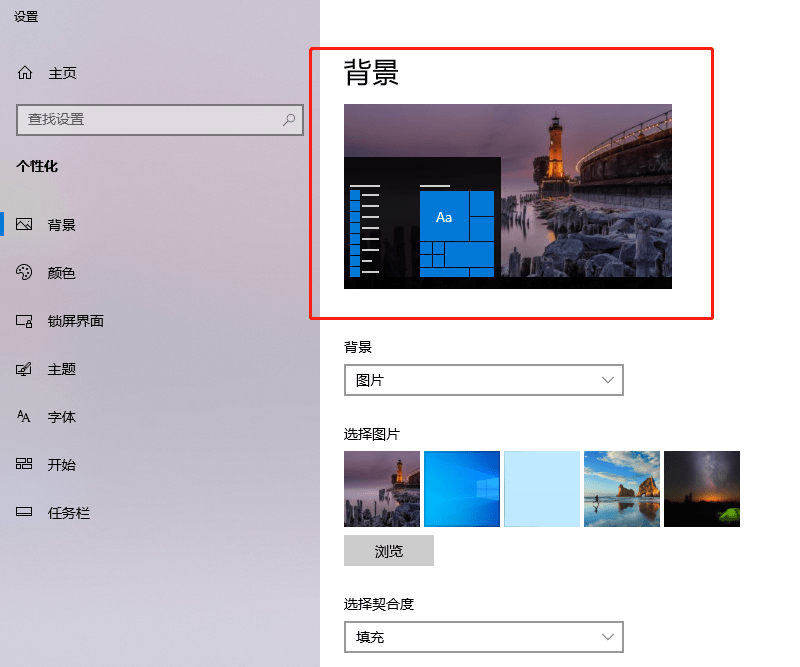
Task: Pick the Milky Way night sky thumbnail
Action: click(x=702, y=488)
